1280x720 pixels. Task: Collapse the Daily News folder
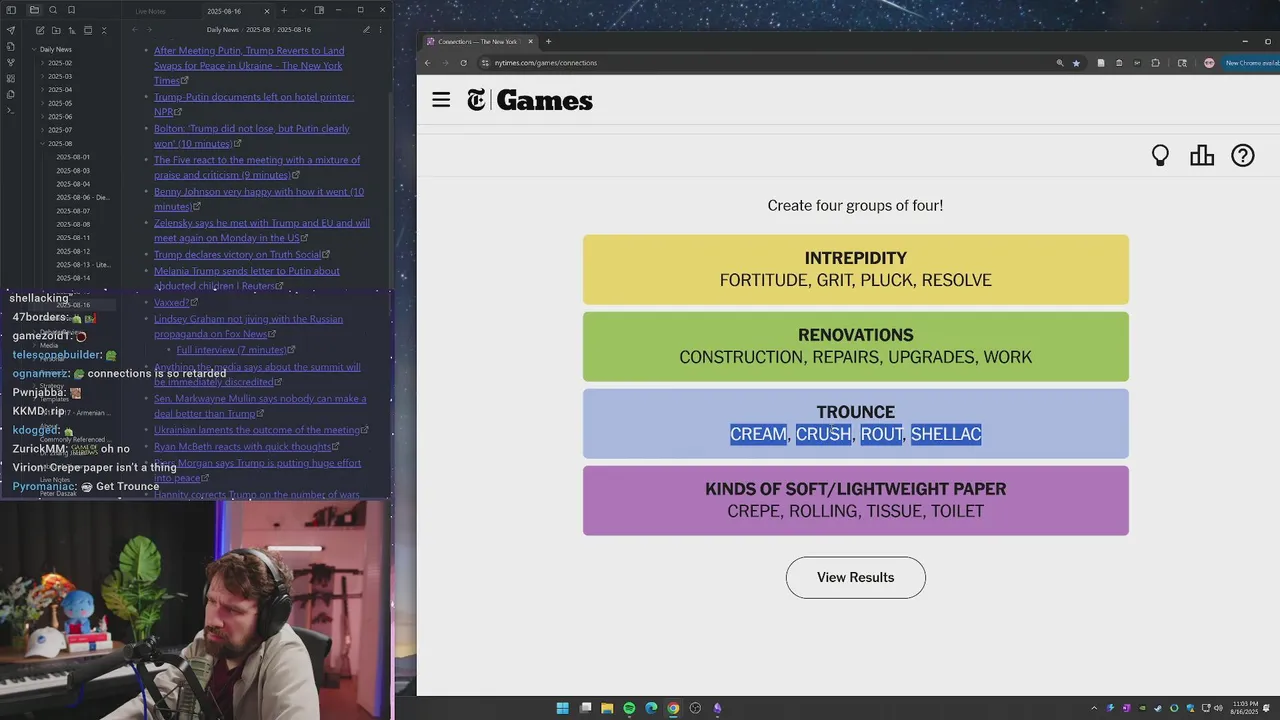55,49
